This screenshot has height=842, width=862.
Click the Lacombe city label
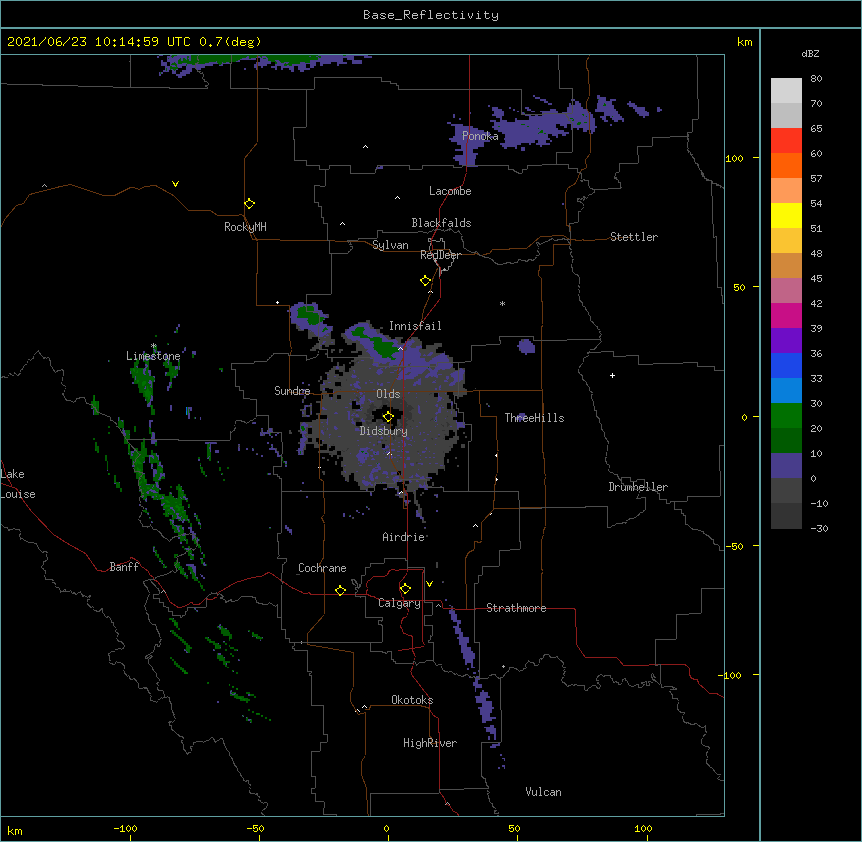(x=450, y=191)
